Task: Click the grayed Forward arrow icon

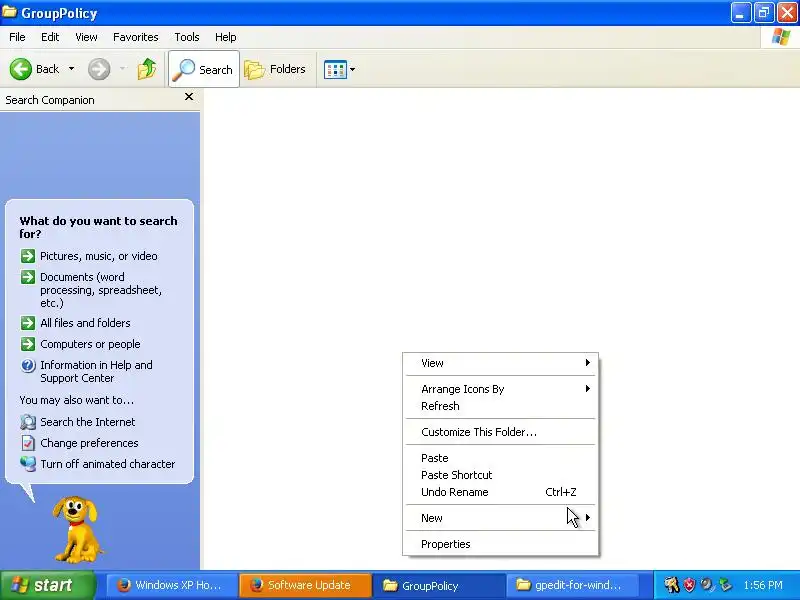Action: click(99, 69)
